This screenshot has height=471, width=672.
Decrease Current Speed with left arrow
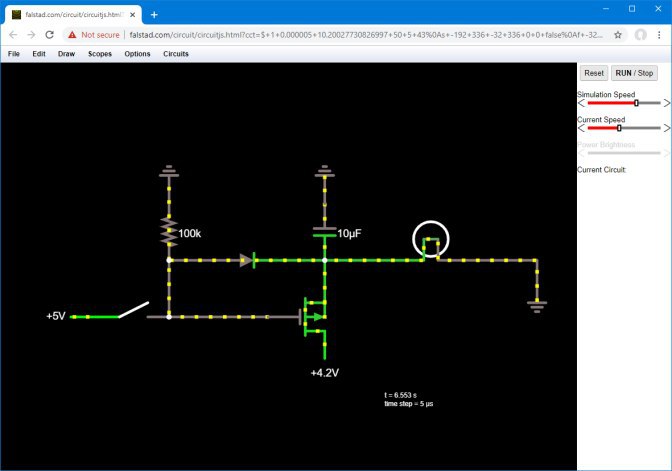(581, 128)
